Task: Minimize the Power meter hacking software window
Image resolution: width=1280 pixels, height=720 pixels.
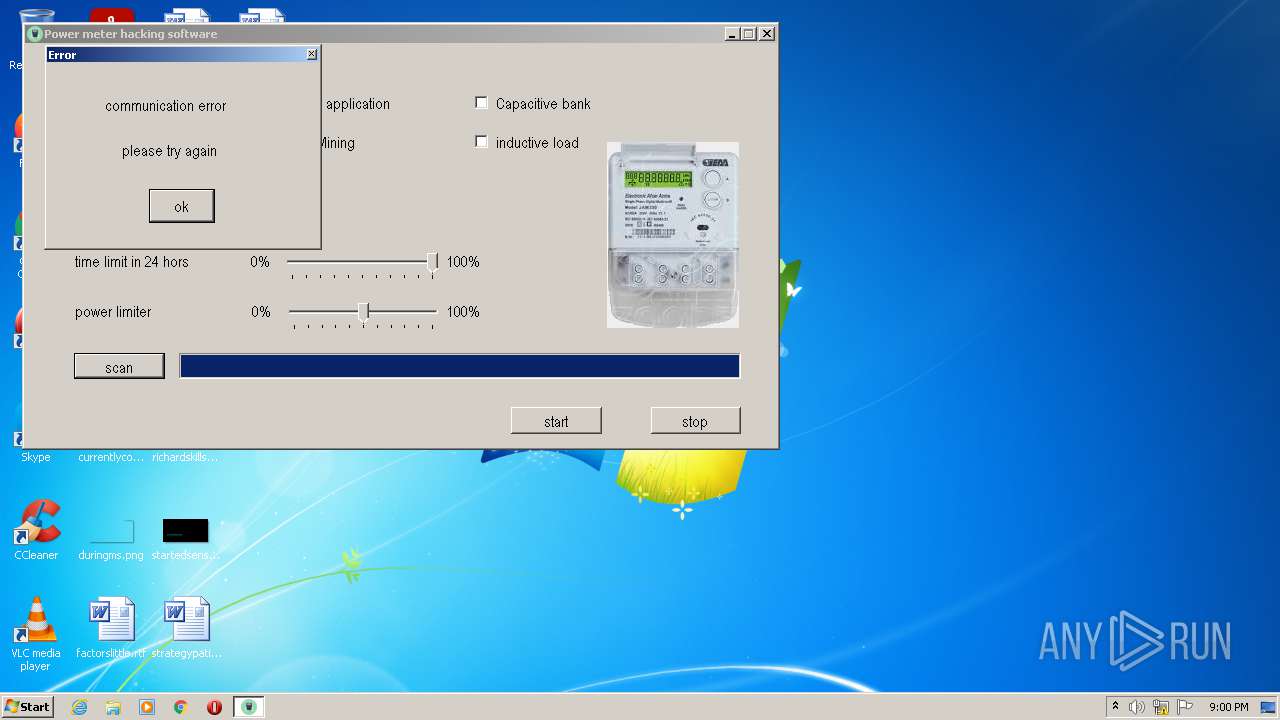Action: [731, 34]
